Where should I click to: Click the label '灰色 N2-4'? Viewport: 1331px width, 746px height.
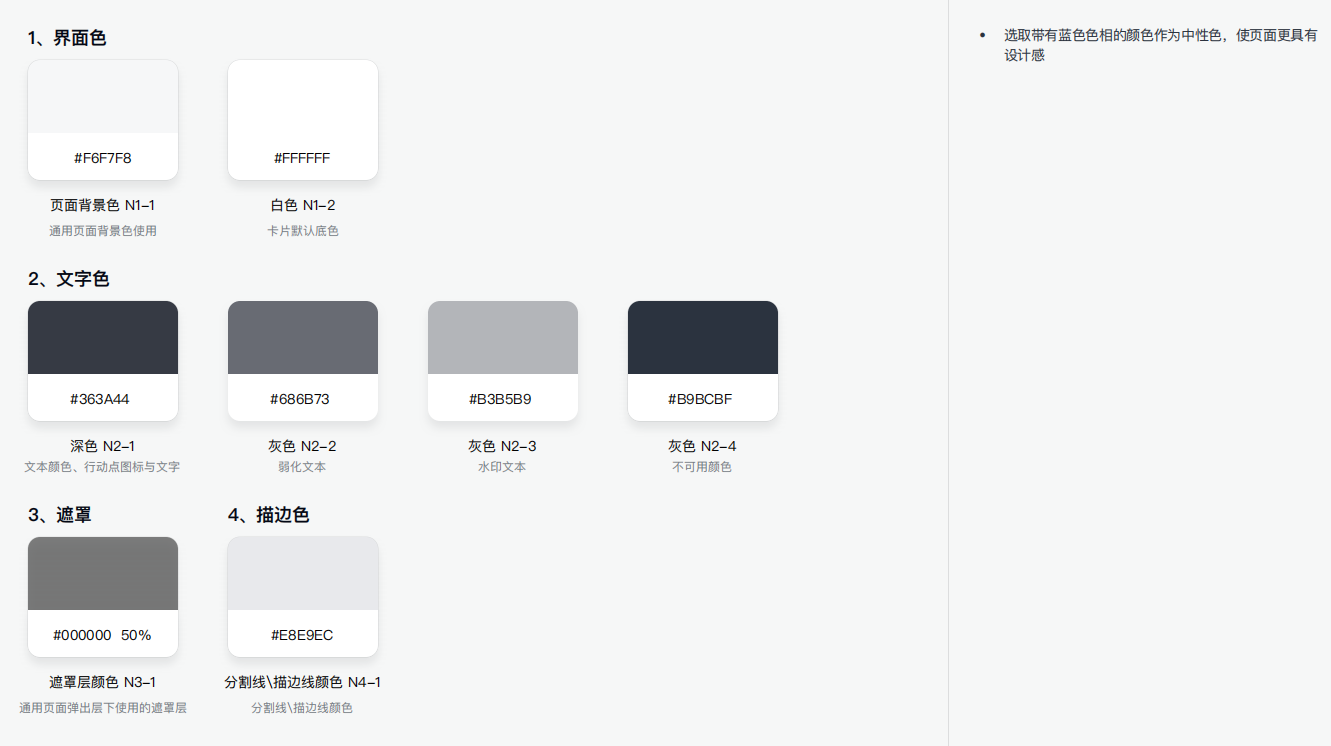coord(703,446)
